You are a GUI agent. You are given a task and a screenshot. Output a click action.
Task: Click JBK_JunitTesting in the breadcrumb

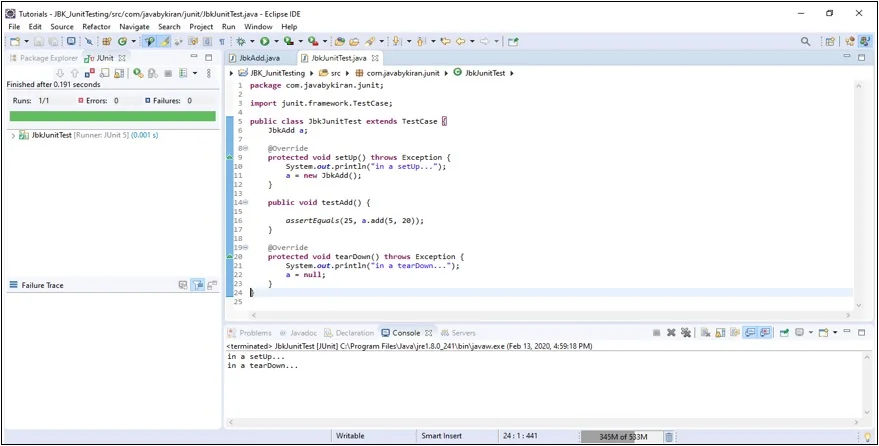(x=271, y=73)
